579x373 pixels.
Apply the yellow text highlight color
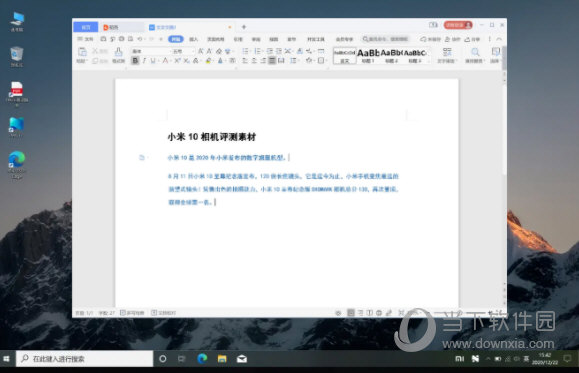coord(208,61)
